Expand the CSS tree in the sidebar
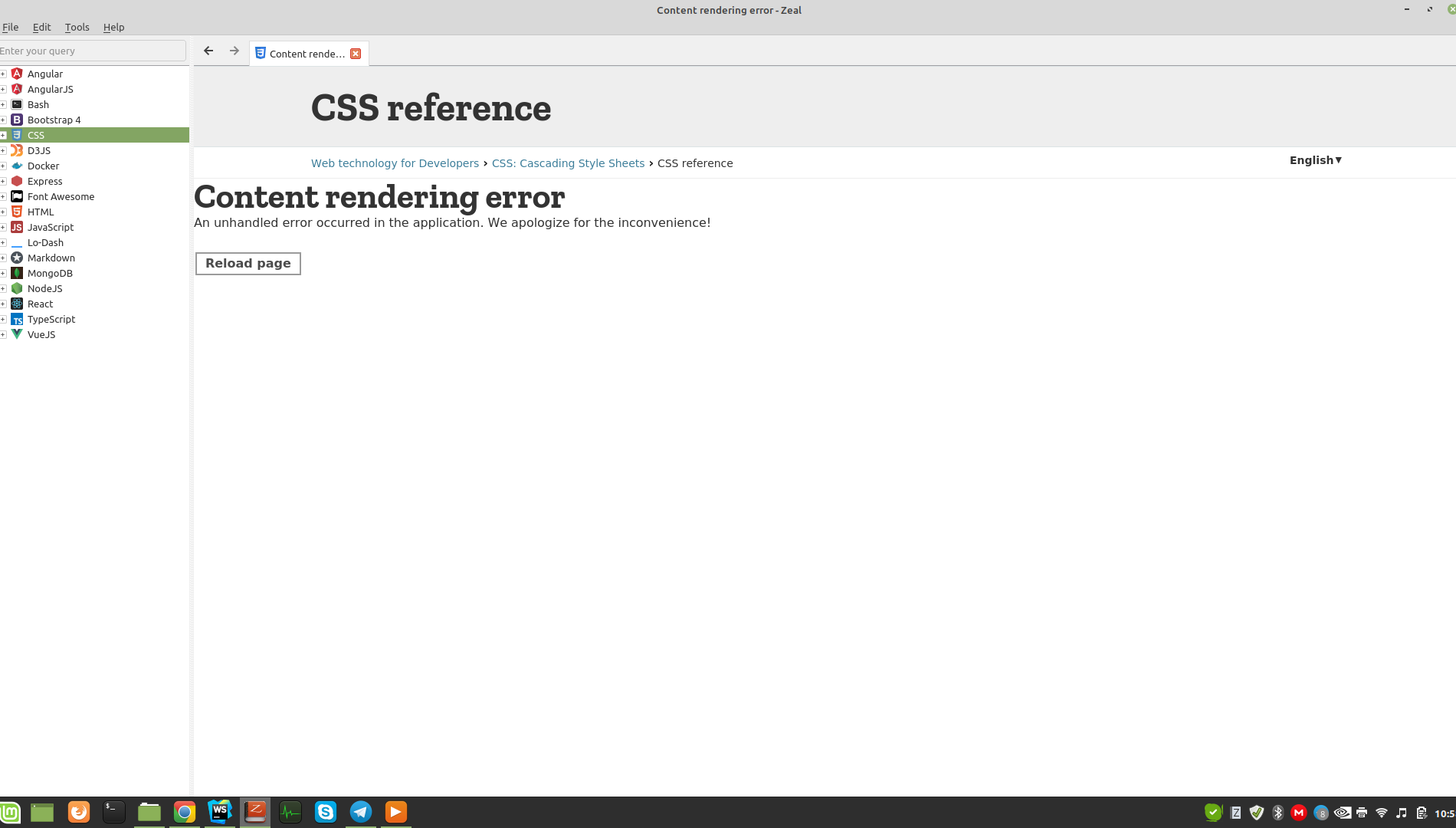The width and height of the screenshot is (1456, 828). pos(4,135)
